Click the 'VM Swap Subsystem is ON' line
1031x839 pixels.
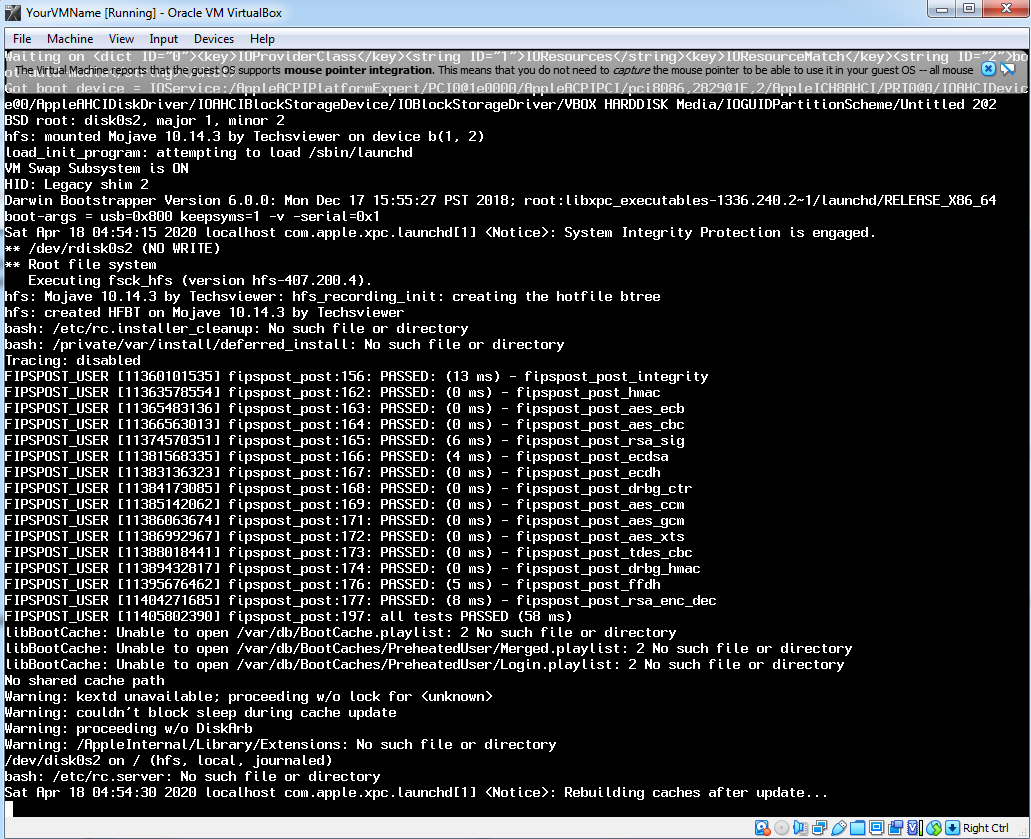97,168
